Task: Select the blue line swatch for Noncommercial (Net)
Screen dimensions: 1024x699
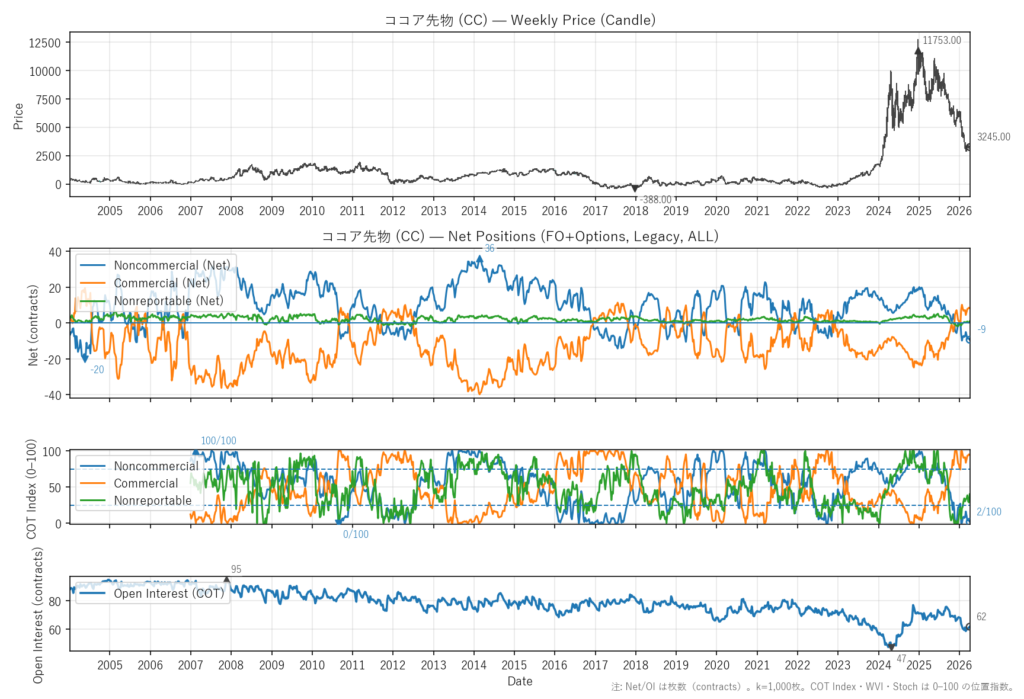Action: tap(94, 265)
